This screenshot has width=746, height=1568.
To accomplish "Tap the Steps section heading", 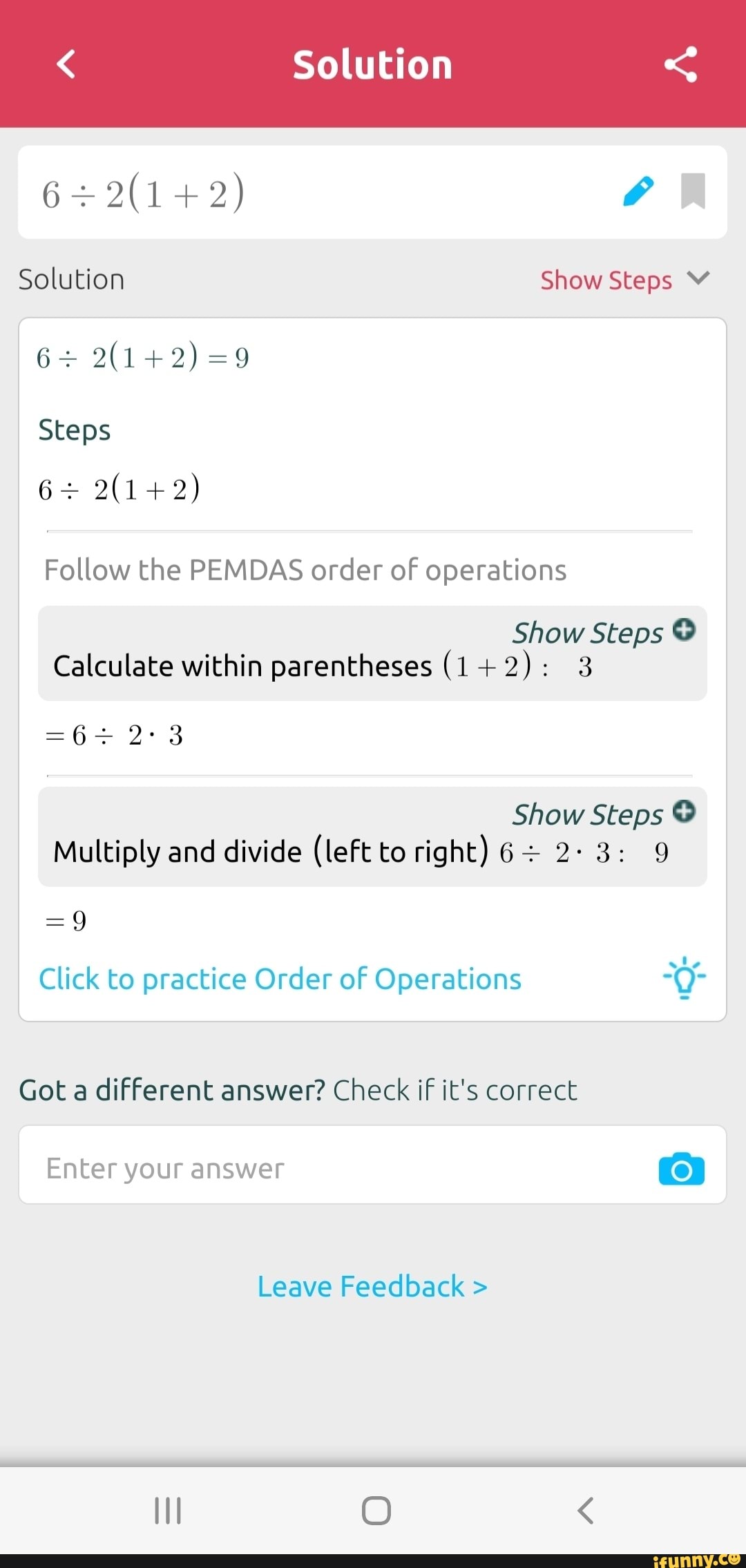I will pos(74,429).
